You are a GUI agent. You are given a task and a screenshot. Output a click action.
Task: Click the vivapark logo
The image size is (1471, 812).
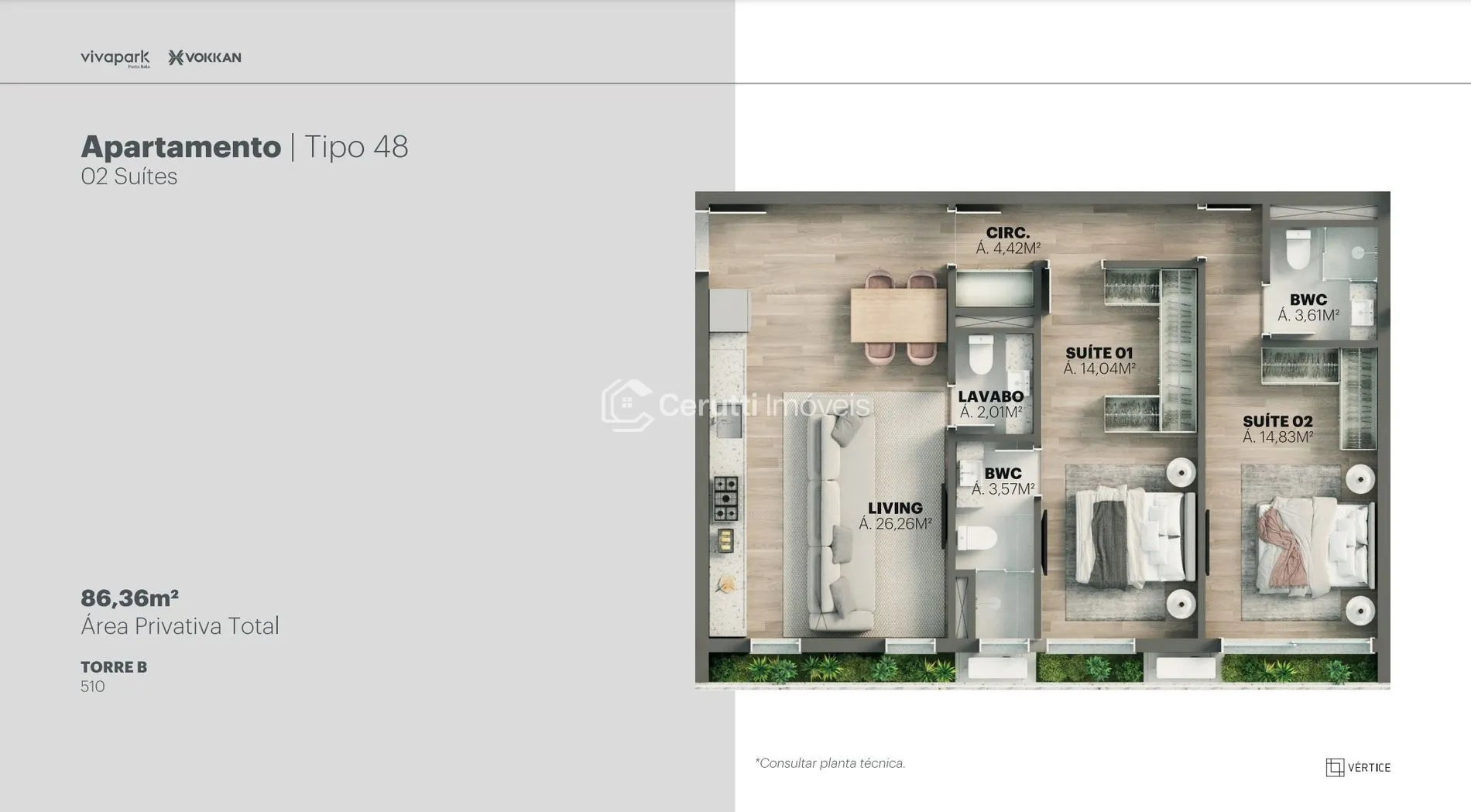click(x=115, y=58)
